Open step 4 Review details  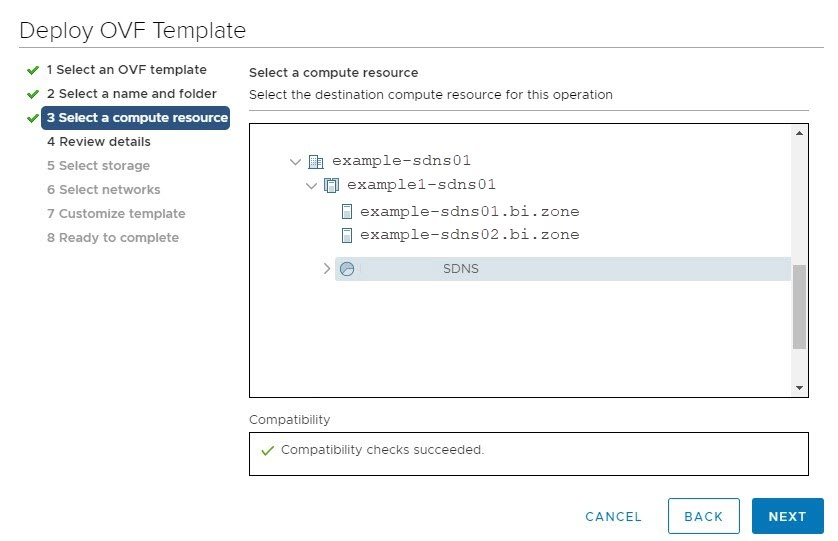(x=99, y=142)
